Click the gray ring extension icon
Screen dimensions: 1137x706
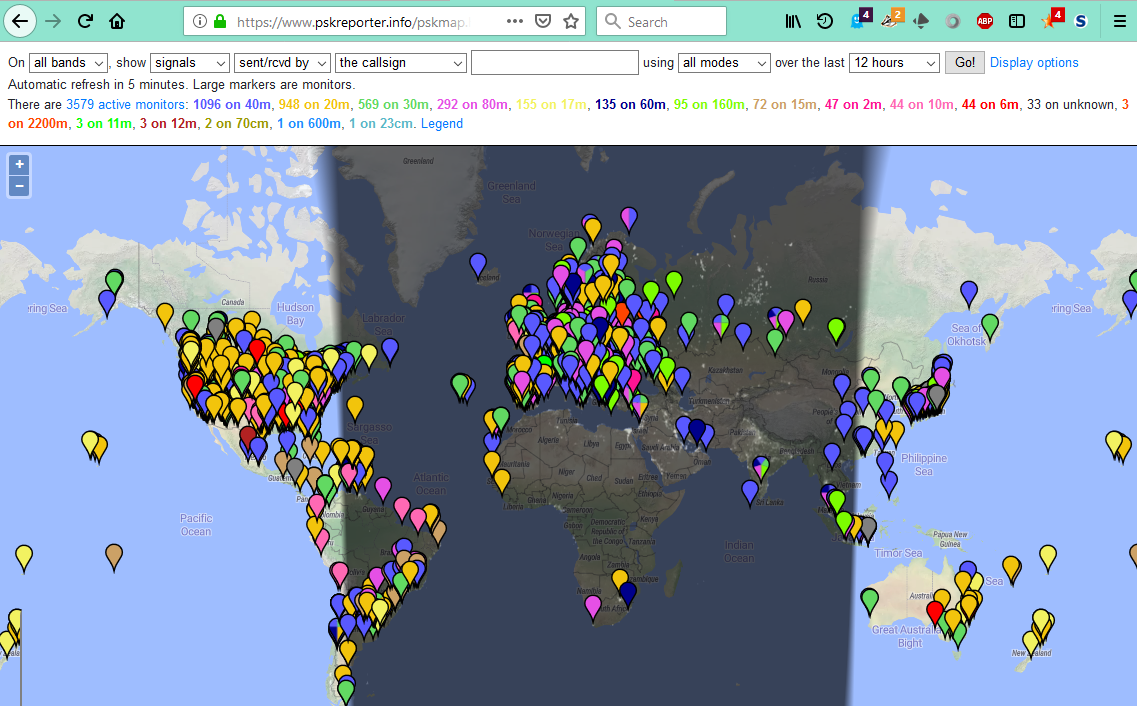953,21
